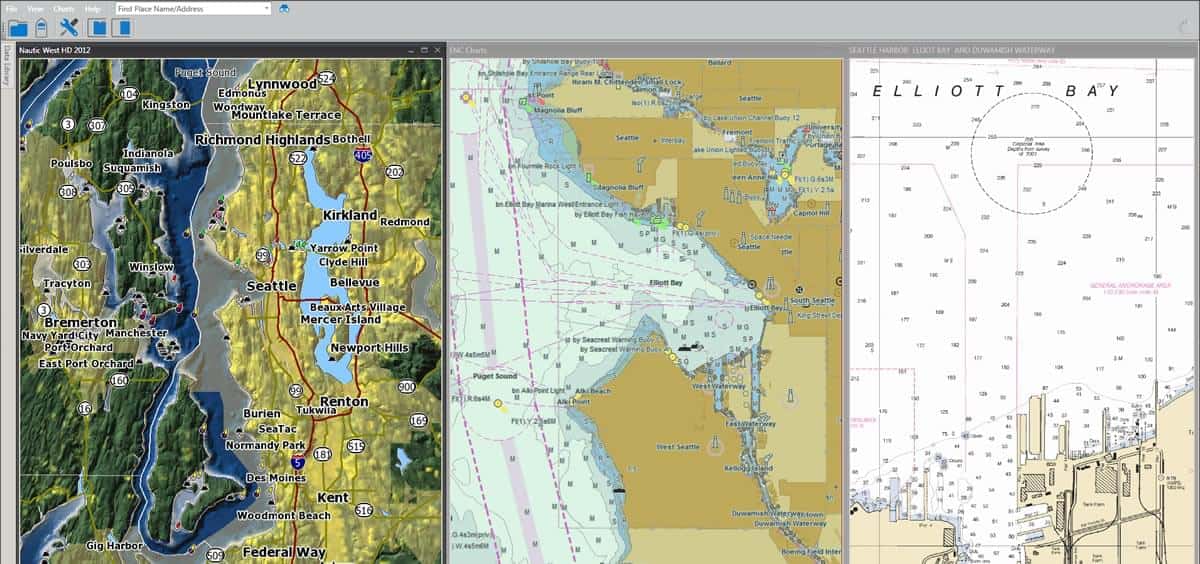
Task: Click the Seattle city label on the relief map
Action: pos(271,286)
